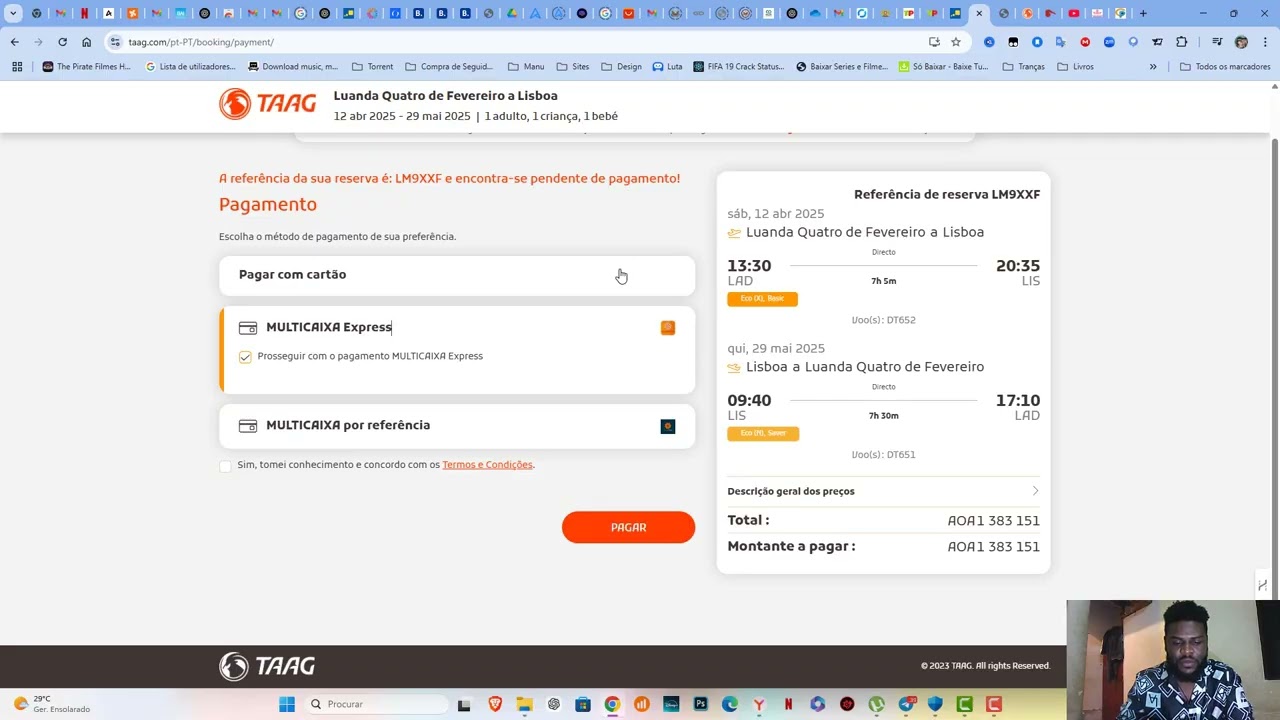Open the Design bookmarks folder

click(x=621, y=67)
